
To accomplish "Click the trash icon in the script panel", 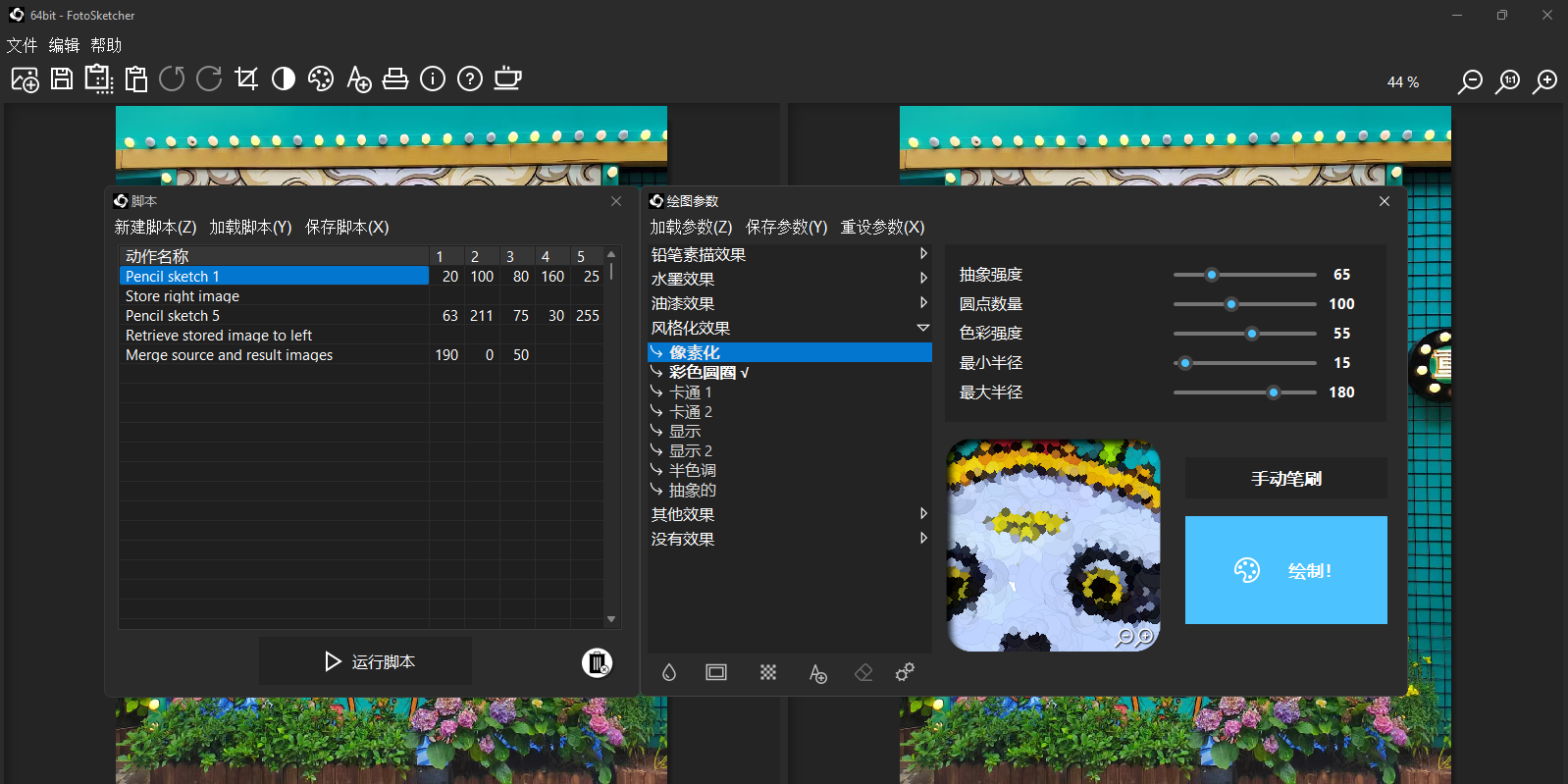I will click(597, 663).
